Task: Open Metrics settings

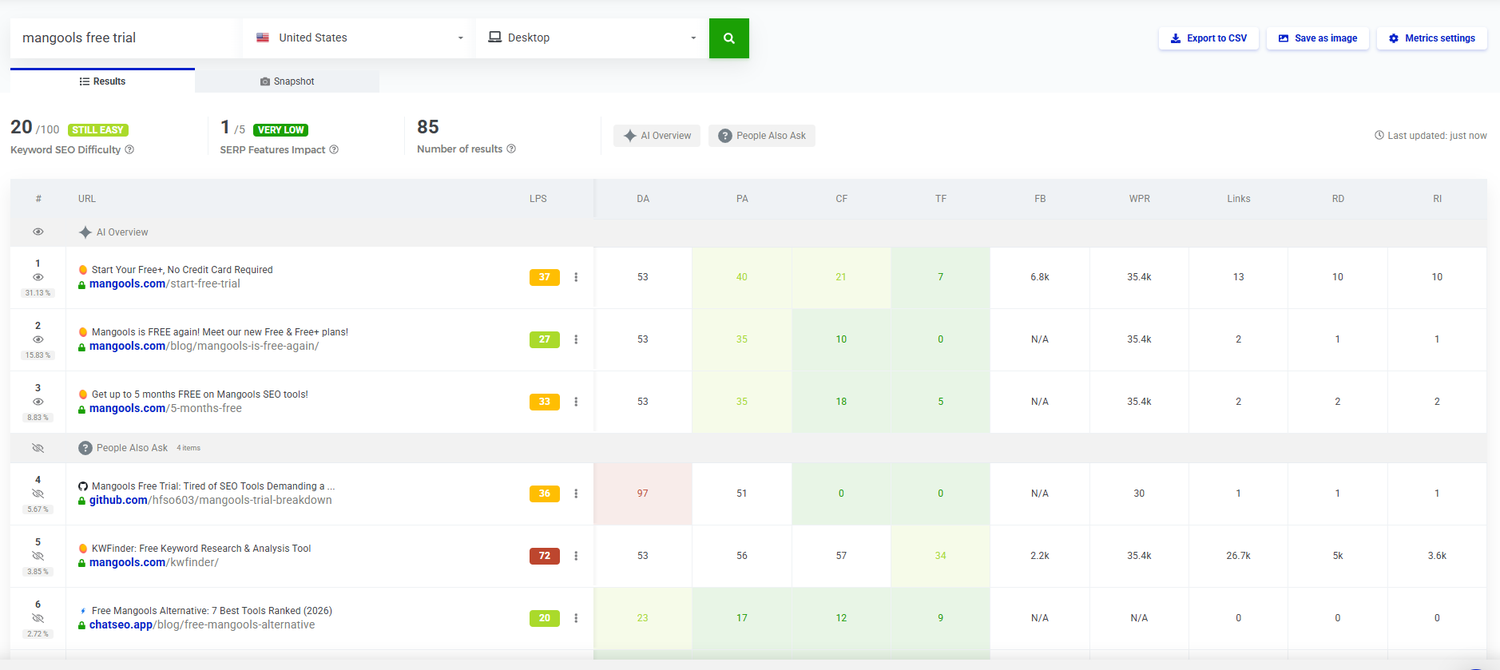Action: pyautogui.click(x=1431, y=38)
